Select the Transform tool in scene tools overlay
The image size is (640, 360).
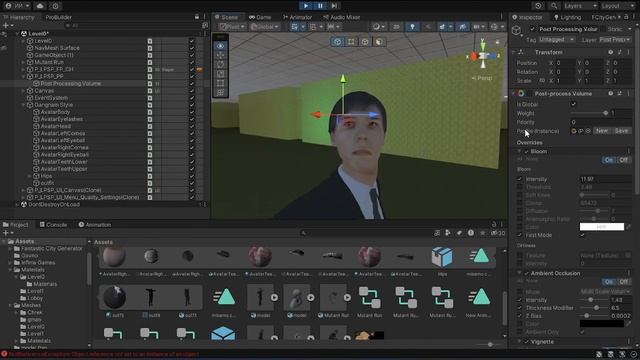(x=220, y=93)
